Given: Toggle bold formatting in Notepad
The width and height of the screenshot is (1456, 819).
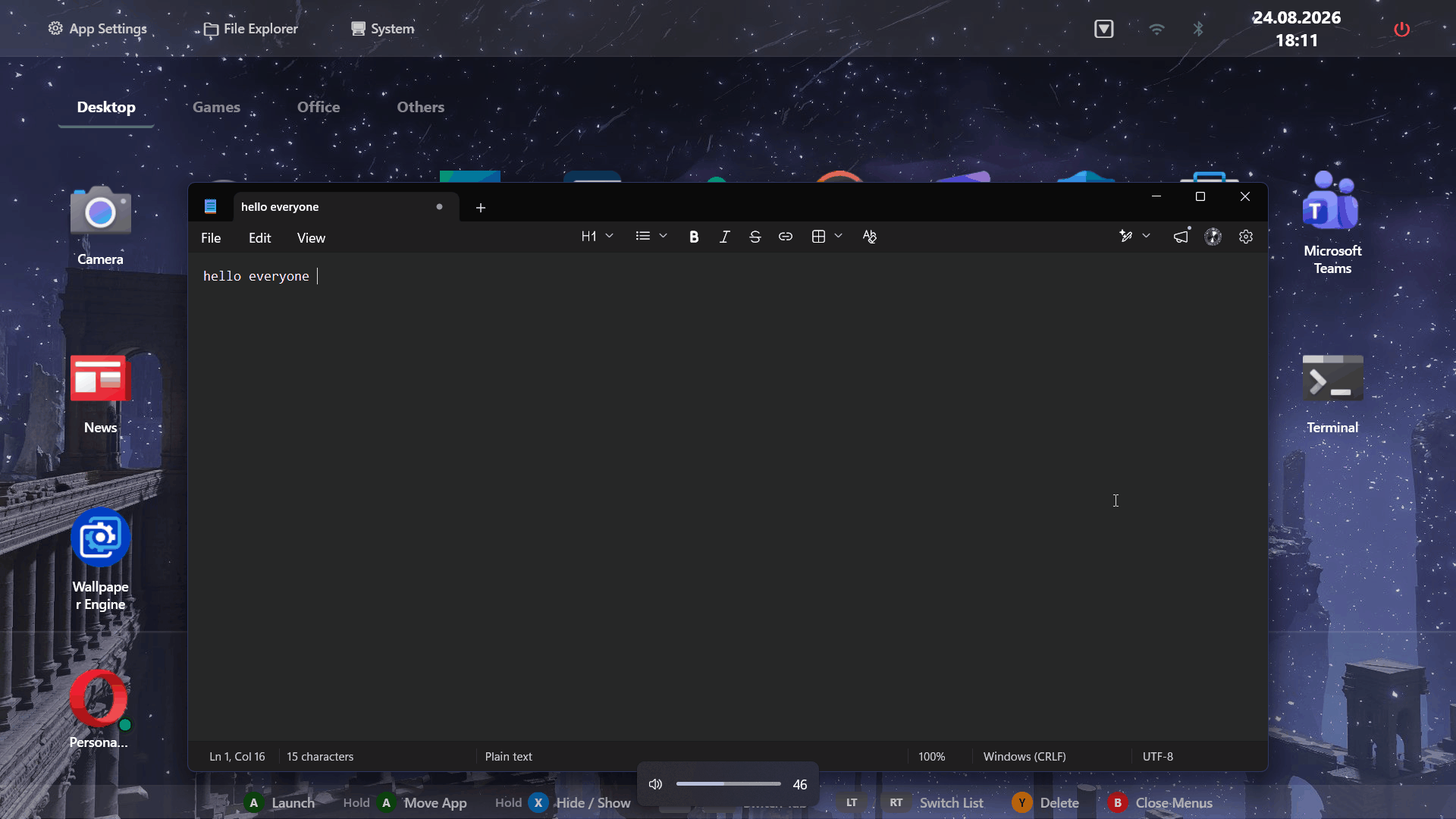Looking at the screenshot, I should click(x=693, y=237).
